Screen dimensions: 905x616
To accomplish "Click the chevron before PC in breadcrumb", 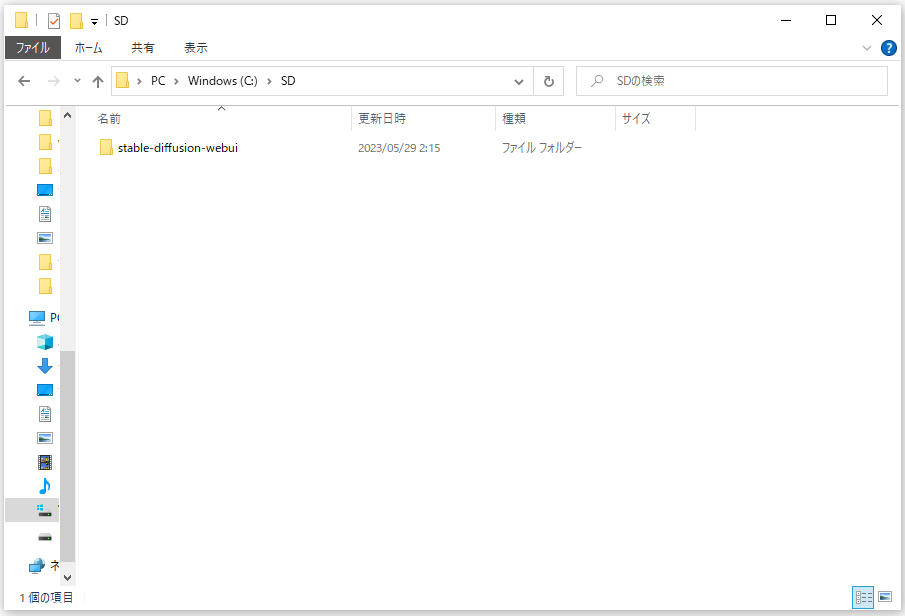I will click(x=139, y=81).
